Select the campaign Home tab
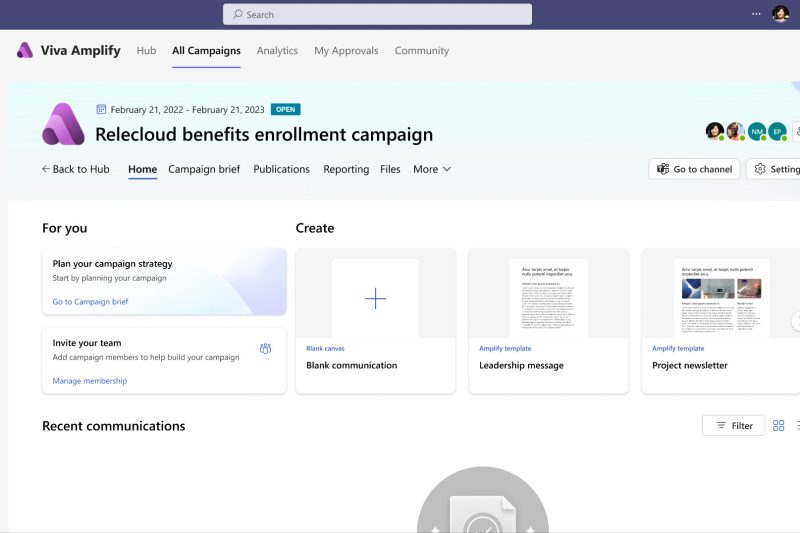 pyautogui.click(x=142, y=169)
